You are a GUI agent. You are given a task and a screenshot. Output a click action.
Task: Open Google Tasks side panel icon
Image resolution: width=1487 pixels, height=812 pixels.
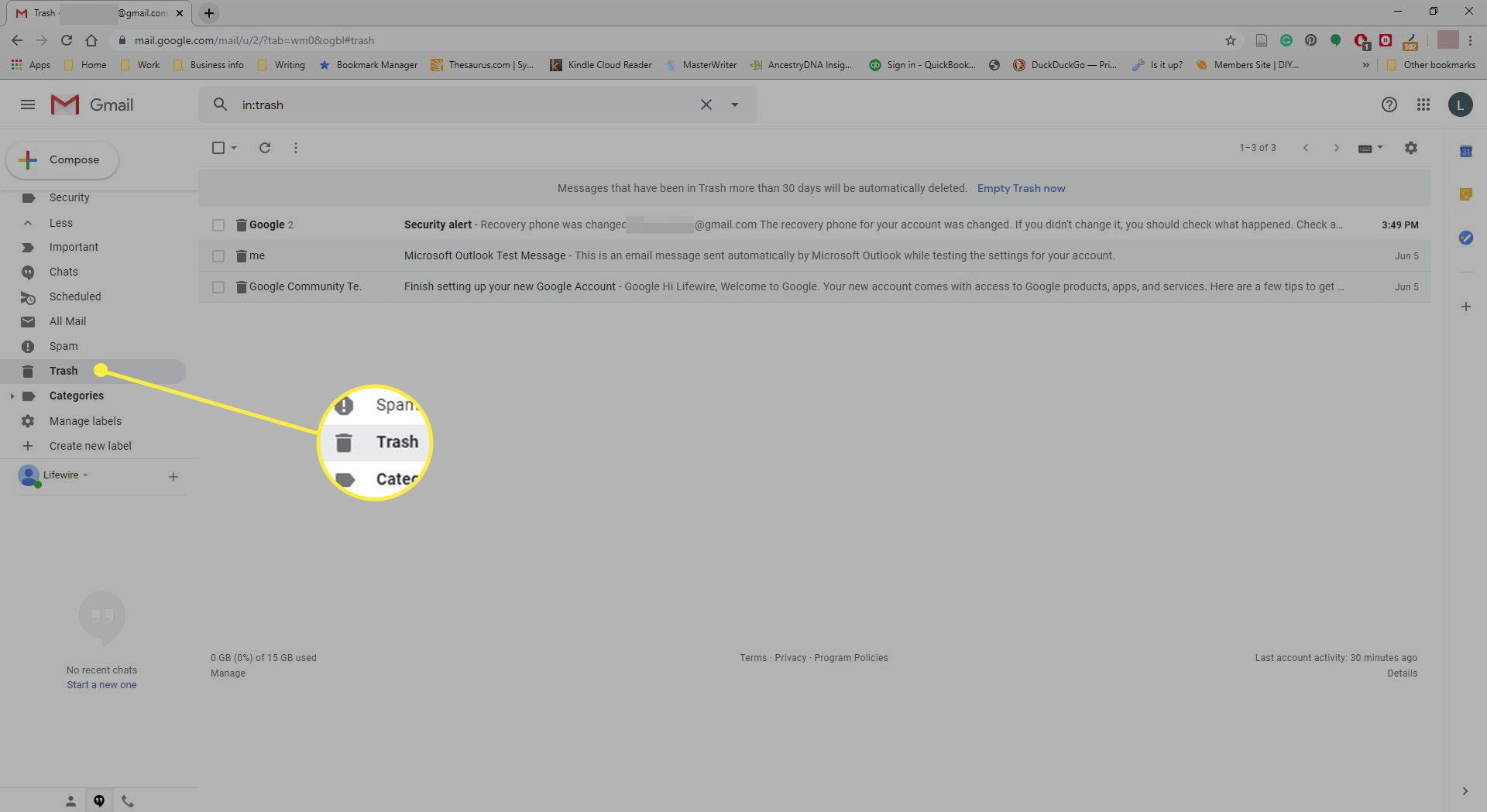[1465, 238]
